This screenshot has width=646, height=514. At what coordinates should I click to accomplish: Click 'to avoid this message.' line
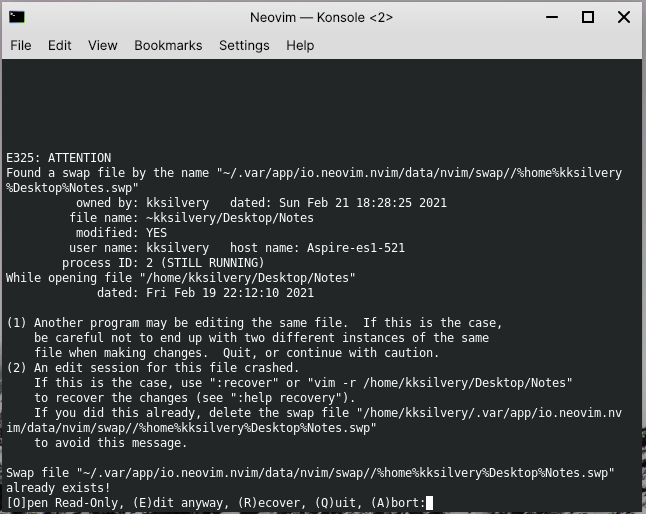[x=110, y=443]
